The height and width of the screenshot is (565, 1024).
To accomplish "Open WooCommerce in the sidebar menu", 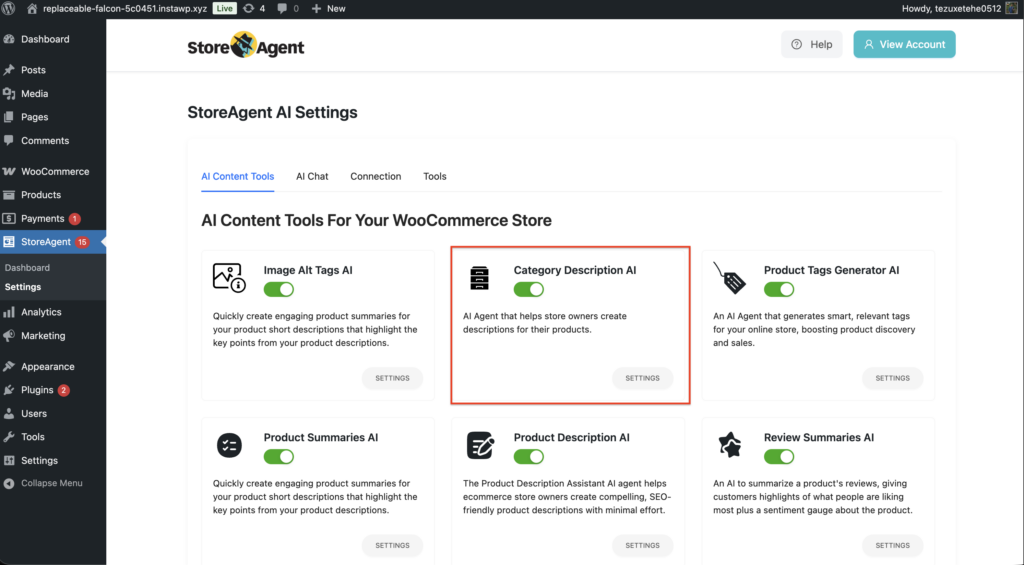I will click(x=54, y=171).
